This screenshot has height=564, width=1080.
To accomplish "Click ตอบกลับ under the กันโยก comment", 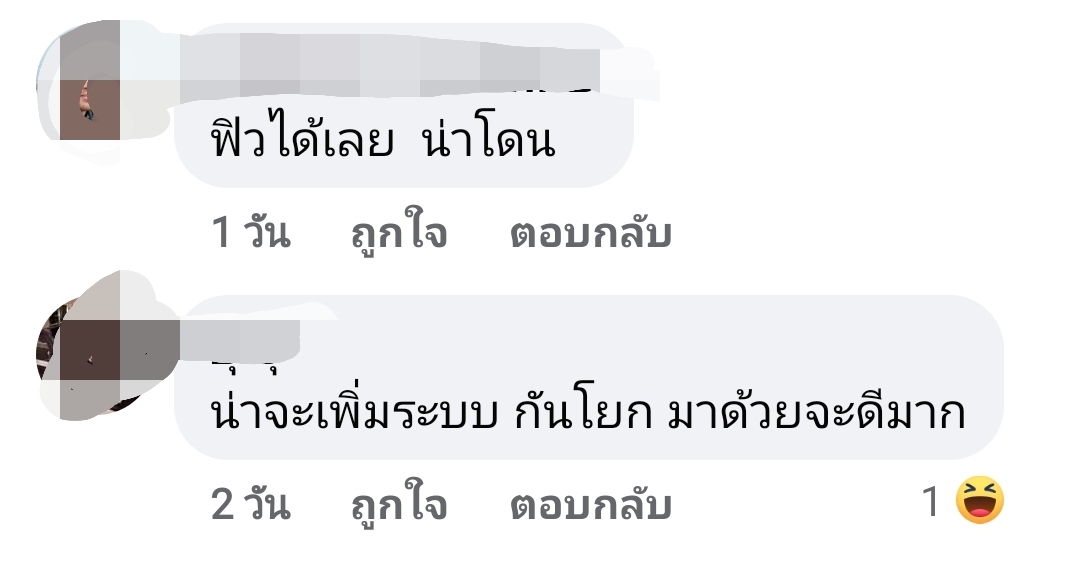I will (590, 504).
